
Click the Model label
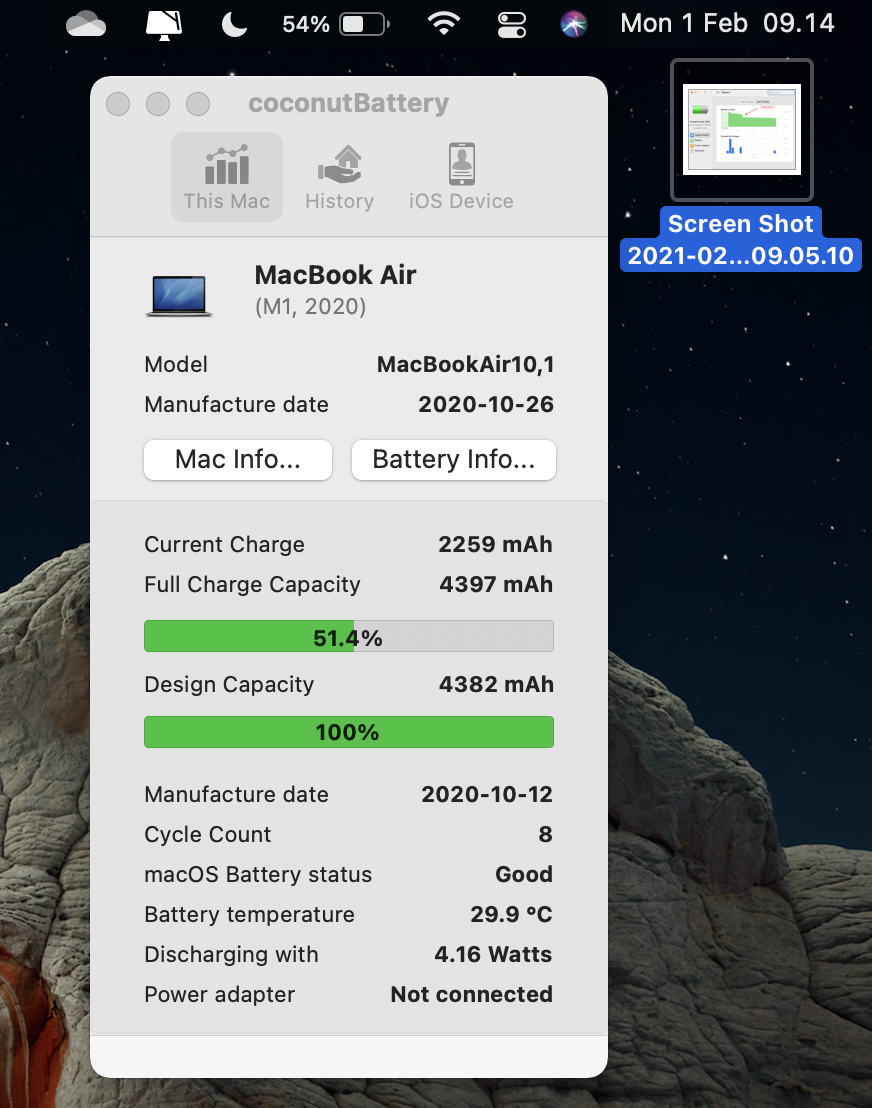[176, 365]
